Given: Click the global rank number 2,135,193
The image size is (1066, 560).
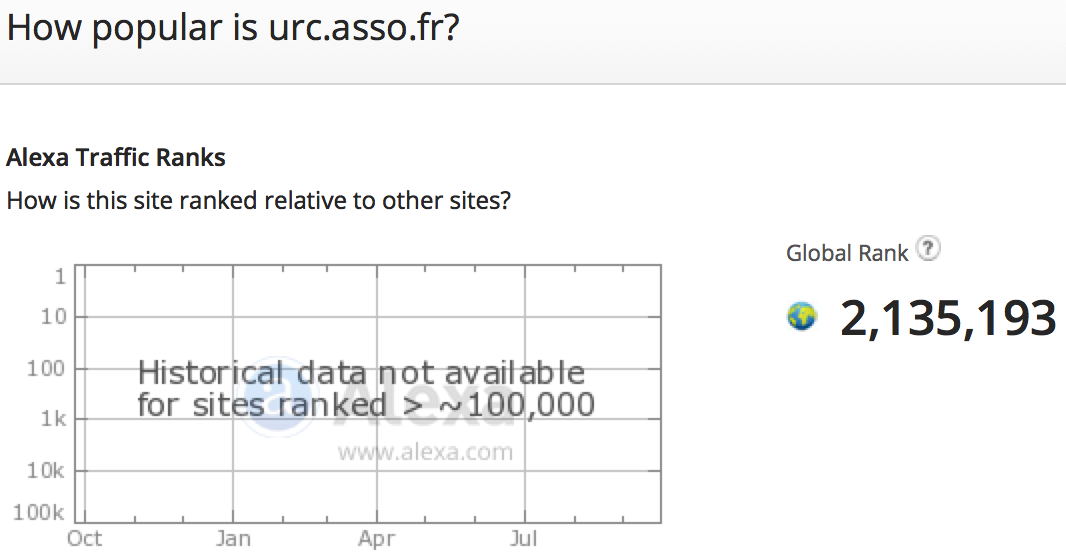Looking at the screenshot, I should [x=948, y=317].
